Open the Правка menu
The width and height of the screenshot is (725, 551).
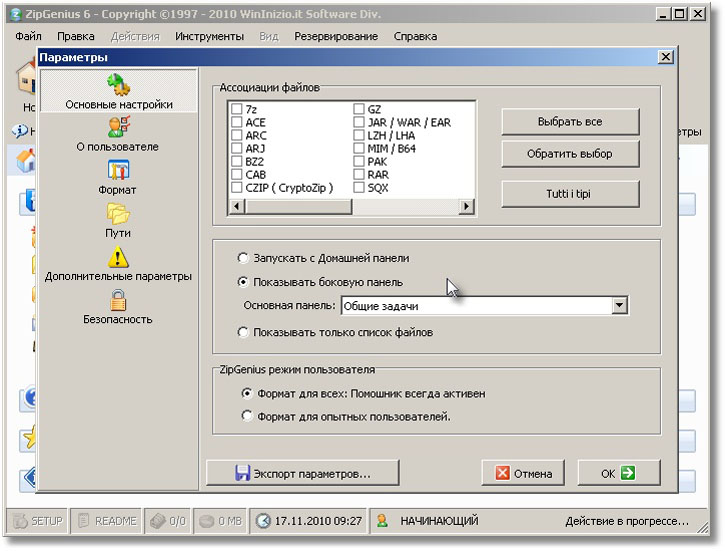pyautogui.click(x=76, y=36)
